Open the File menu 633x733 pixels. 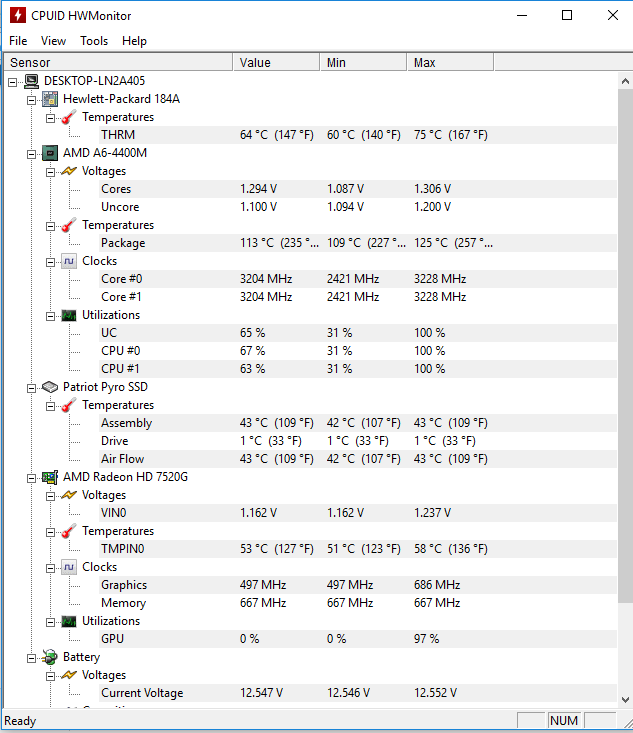pos(18,41)
